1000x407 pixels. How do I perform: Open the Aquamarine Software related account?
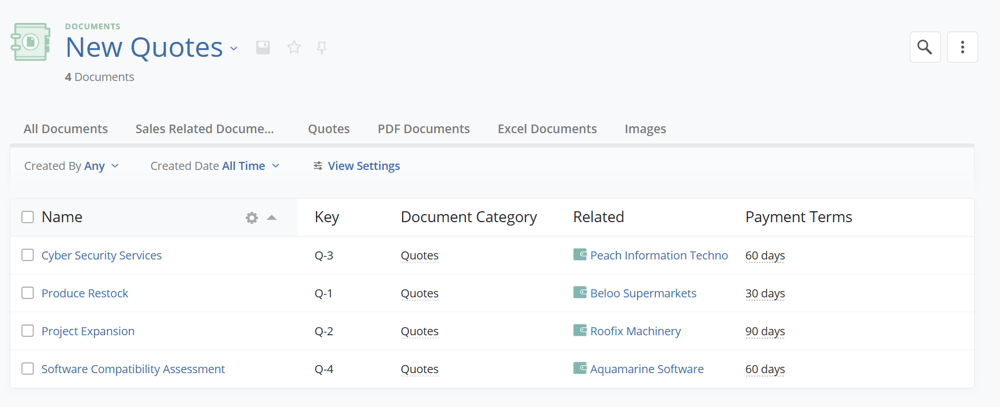[x=646, y=369]
